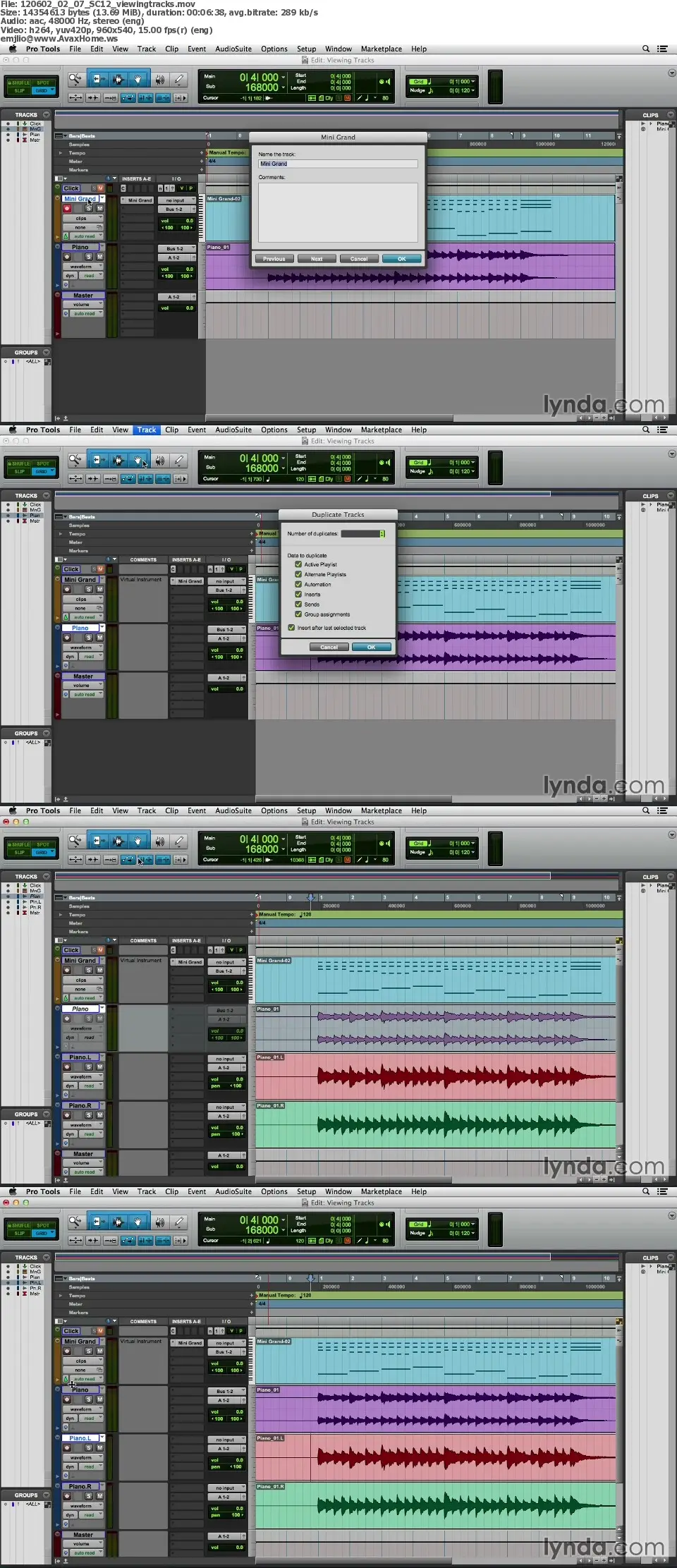Solo the Piano.L track with highlighted name
Screen dimensions: 677x1568
point(89,1448)
